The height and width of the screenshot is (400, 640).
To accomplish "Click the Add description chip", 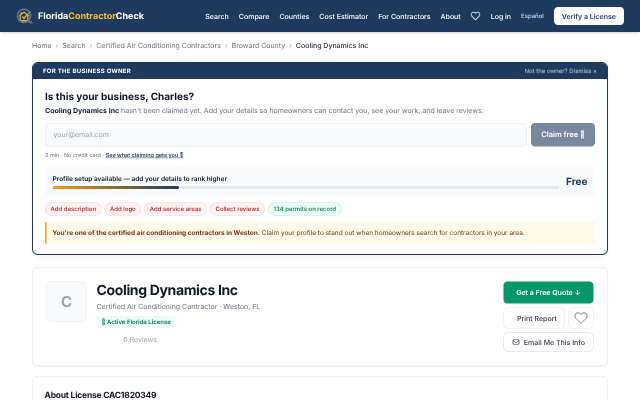I will [x=73, y=209].
